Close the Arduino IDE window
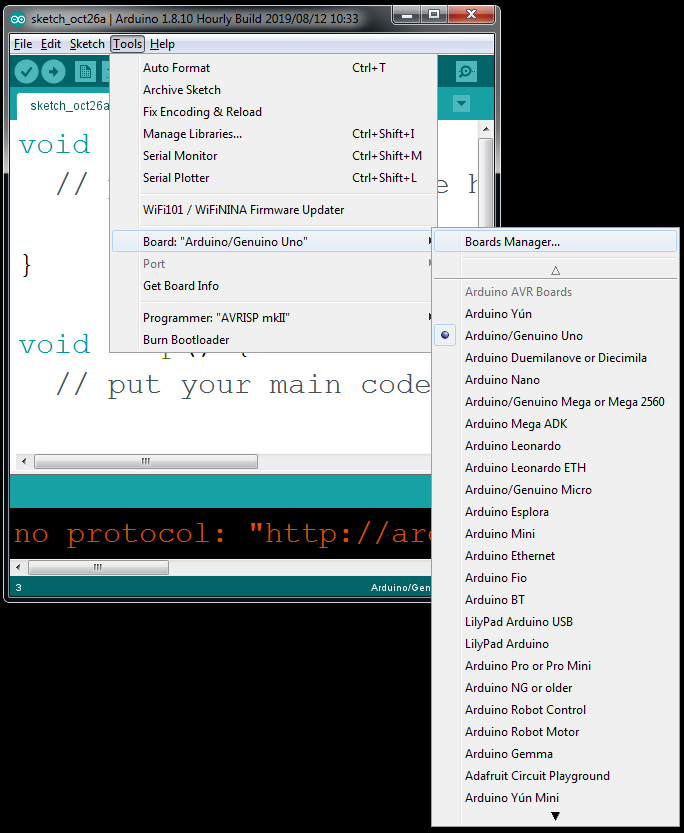The image size is (684, 833). point(471,15)
